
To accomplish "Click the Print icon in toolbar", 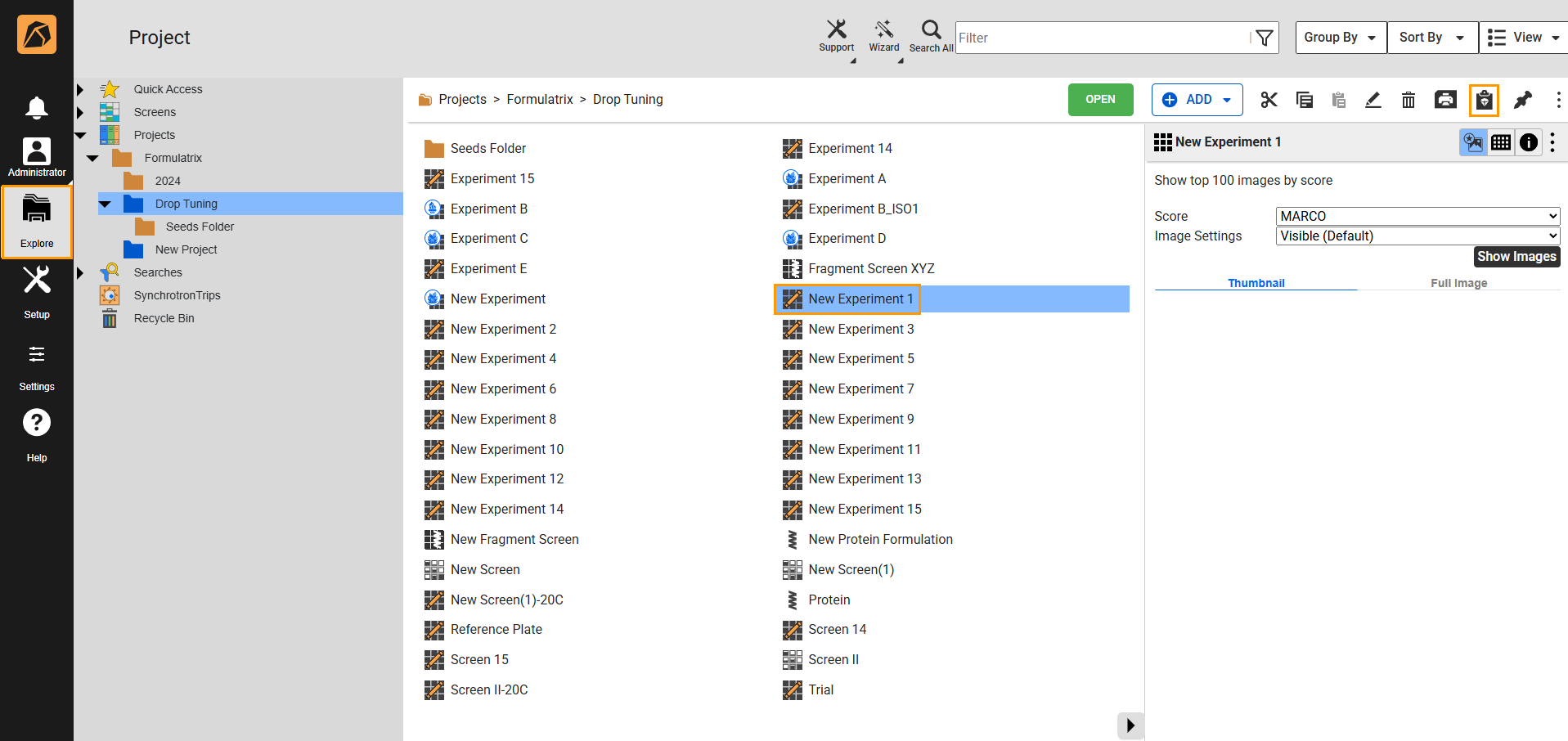I will coord(1445,100).
